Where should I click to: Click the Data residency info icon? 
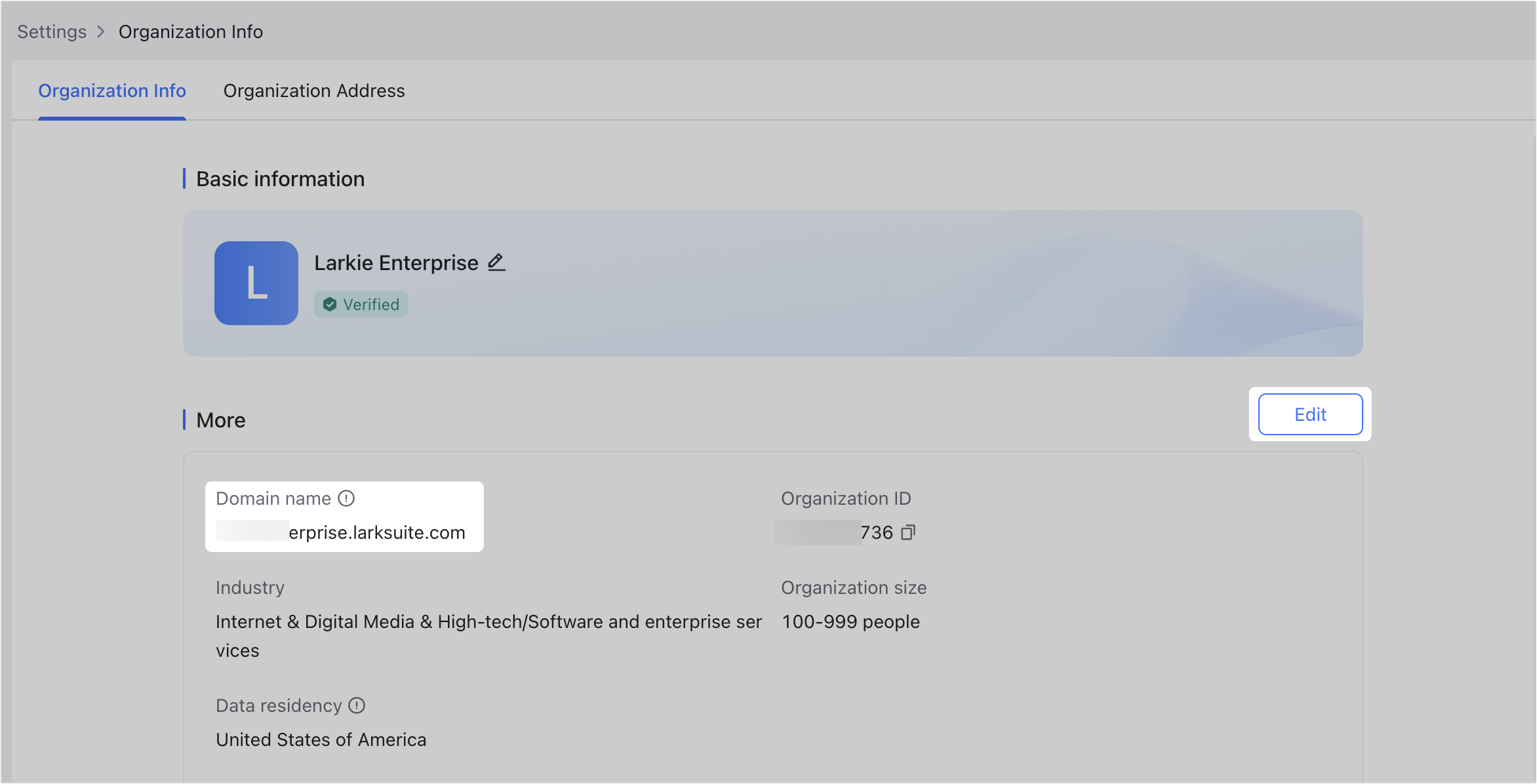(x=357, y=705)
